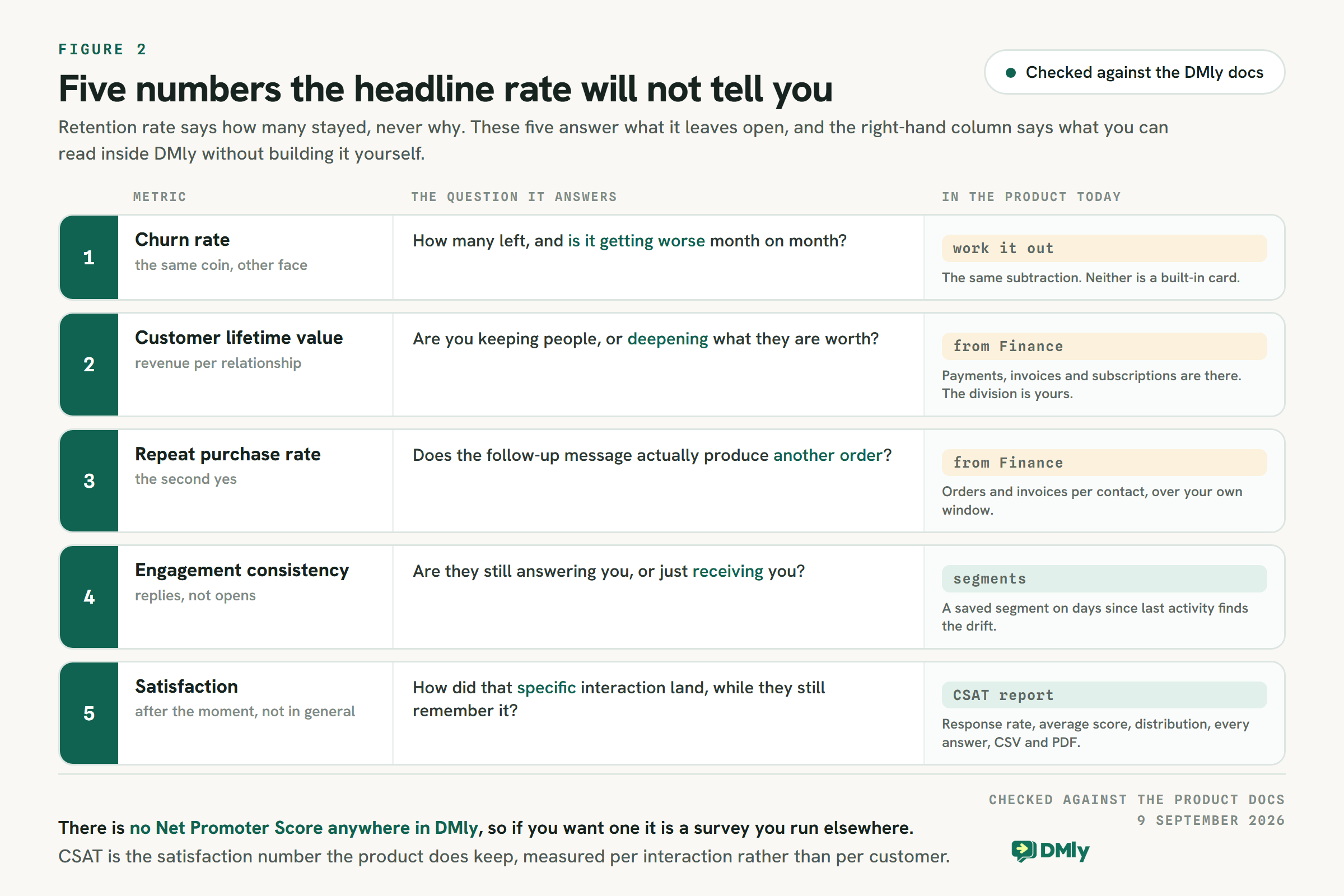The height and width of the screenshot is (896, 1344).
Task: Click the 'METRIC' column header
Action: pos(160,197)
